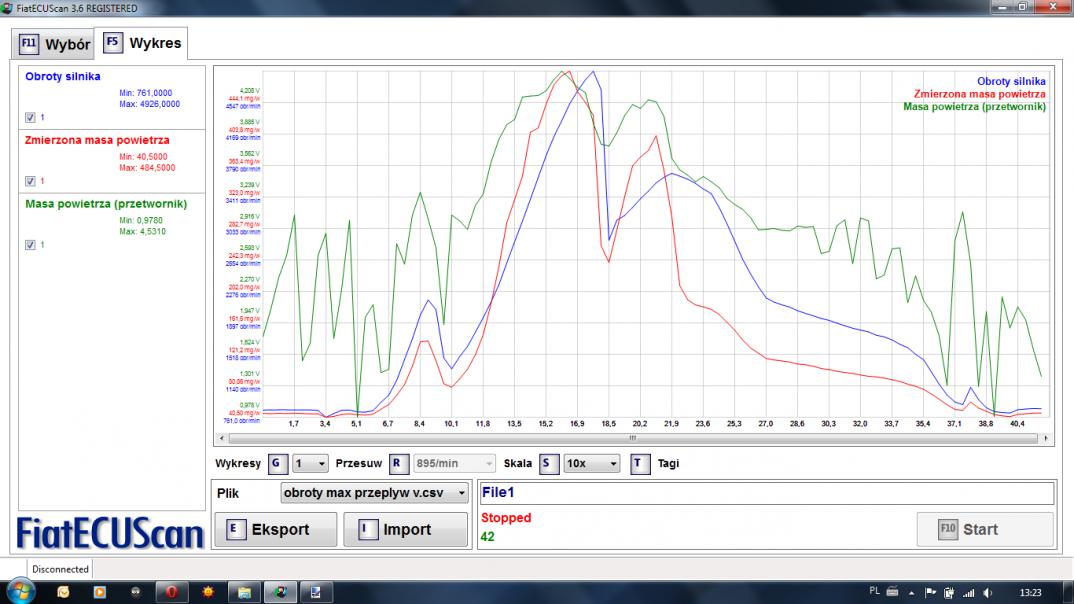Image resolution: width=1074 pixels, height=604 pixels.
Task: Click the Windows Start orb
Action: coord(20,591)
